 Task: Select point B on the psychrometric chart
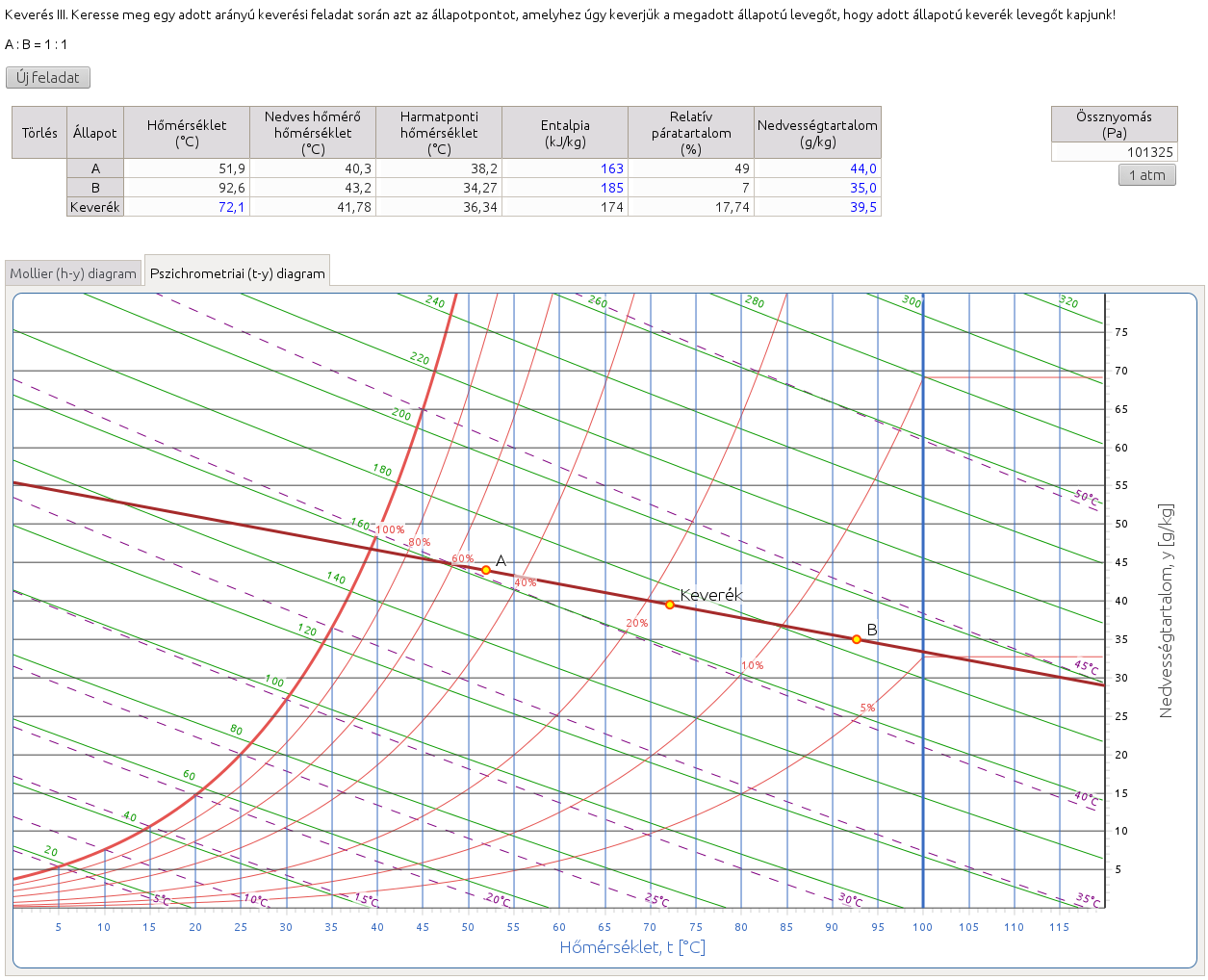click(857, 639)
